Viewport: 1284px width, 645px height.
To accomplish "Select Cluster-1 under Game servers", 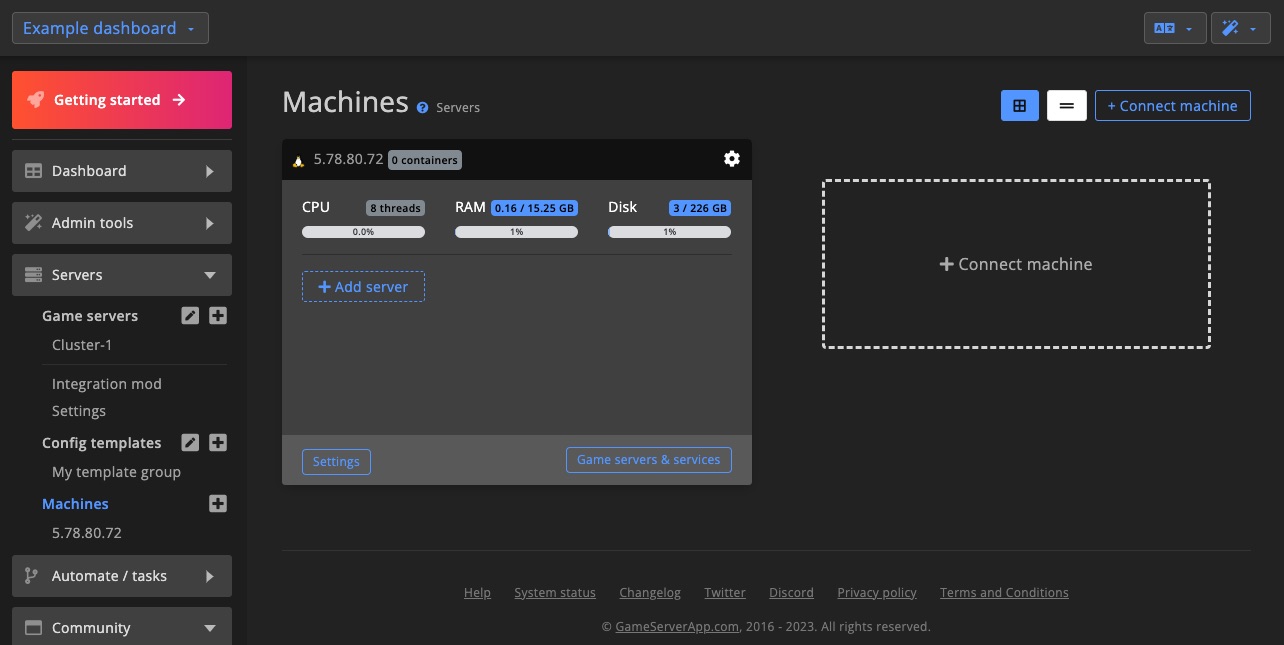I will (82, 344).
